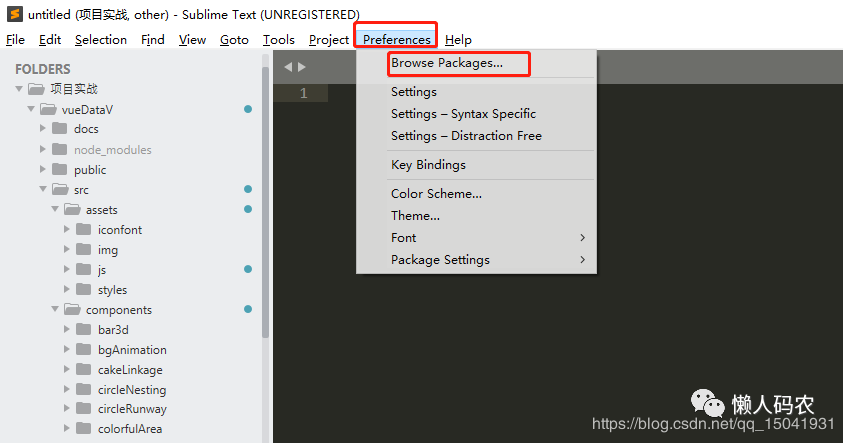This screenshot has height=443, width=843.
Task: Click the sidebar vertical scrollbar
Action: click(265, 202)
